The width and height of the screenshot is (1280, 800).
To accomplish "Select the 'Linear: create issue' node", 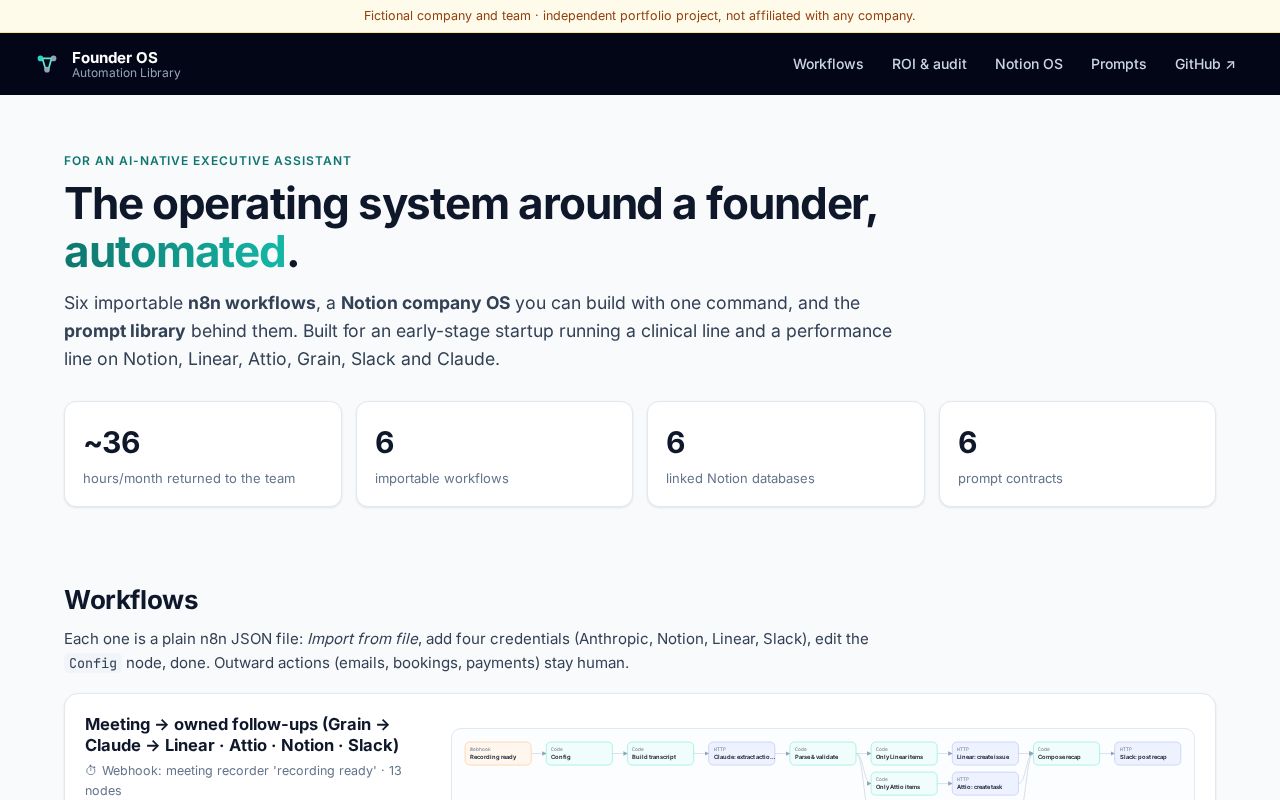I will (x=985, y=753).
